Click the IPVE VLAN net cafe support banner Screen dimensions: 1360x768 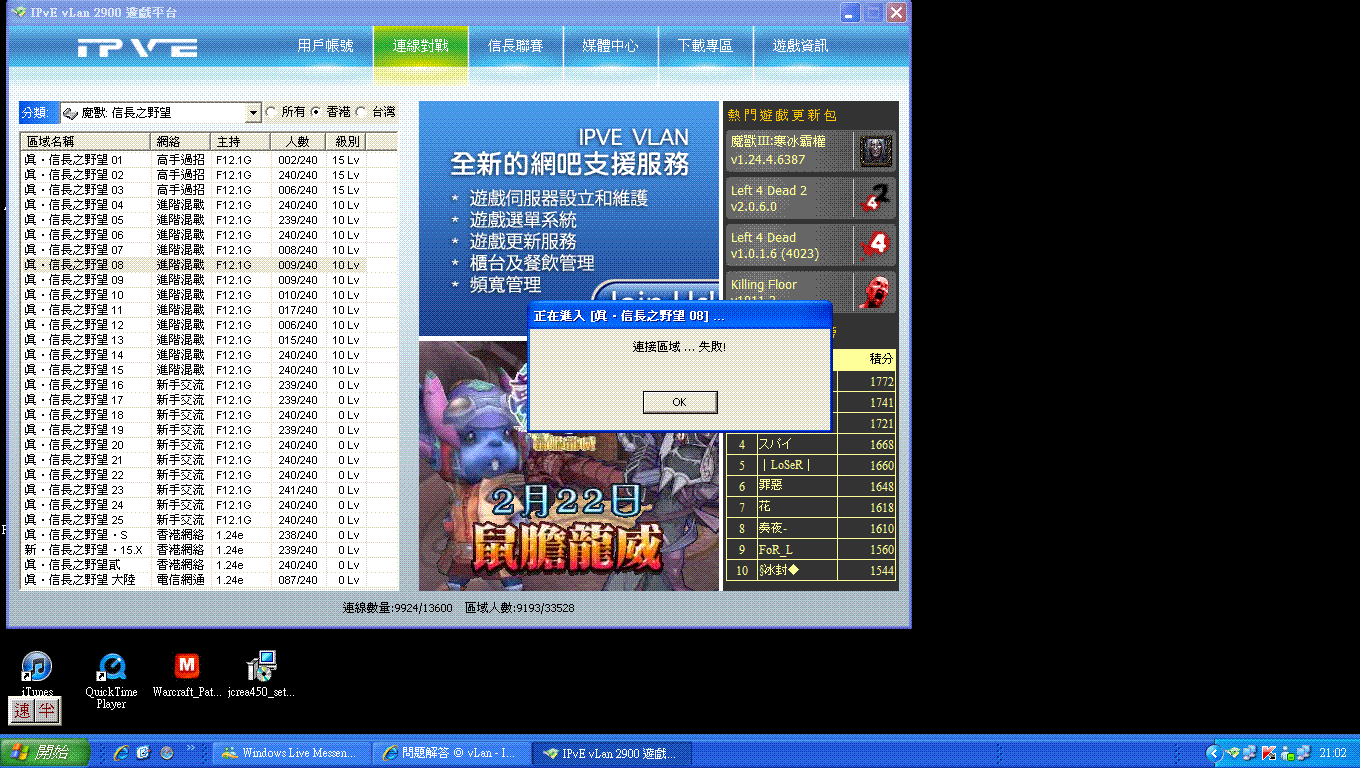[568, 219]
